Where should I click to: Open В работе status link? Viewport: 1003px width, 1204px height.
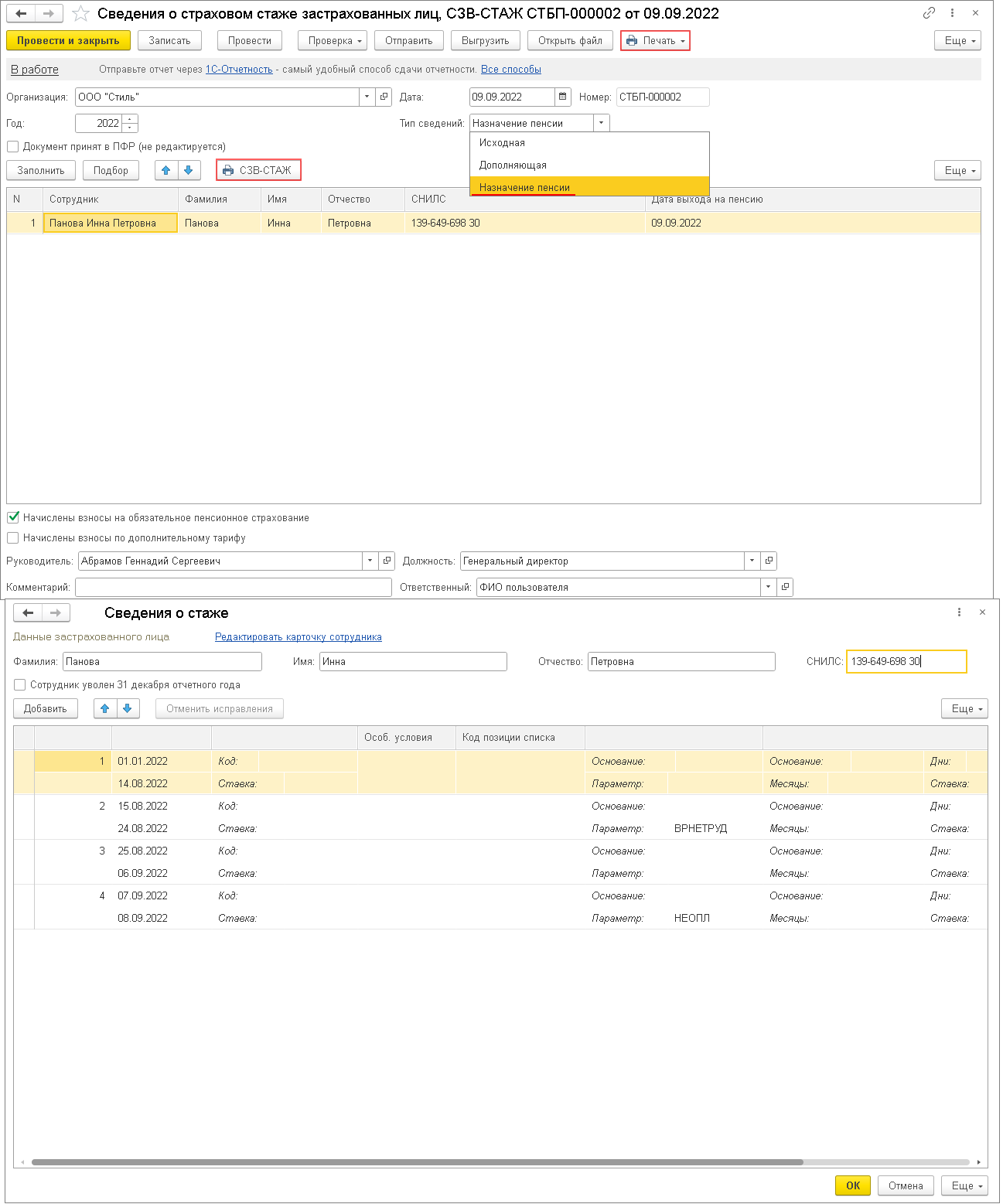[x=35, y=70]
